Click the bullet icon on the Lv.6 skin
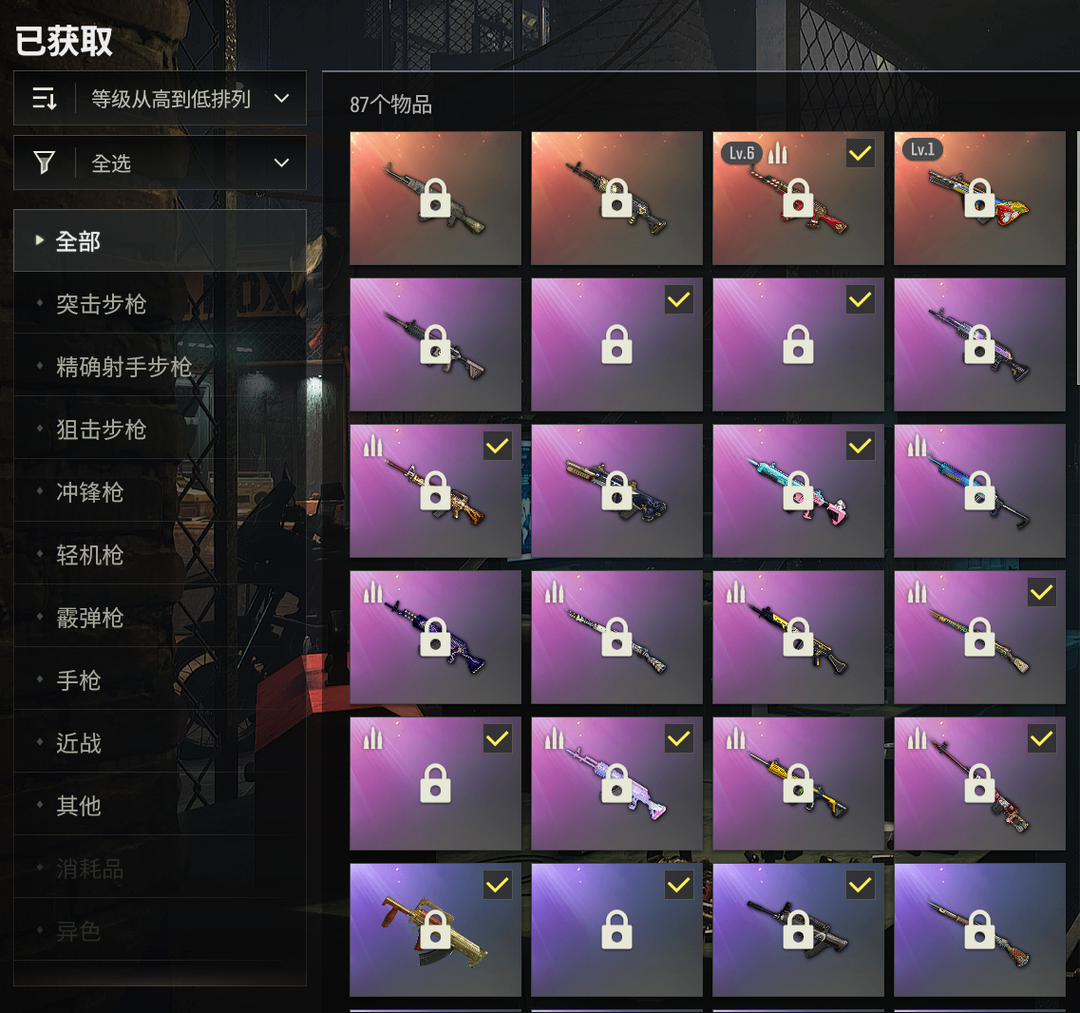Screen dimensions: 1080x1013 point(777,153)
